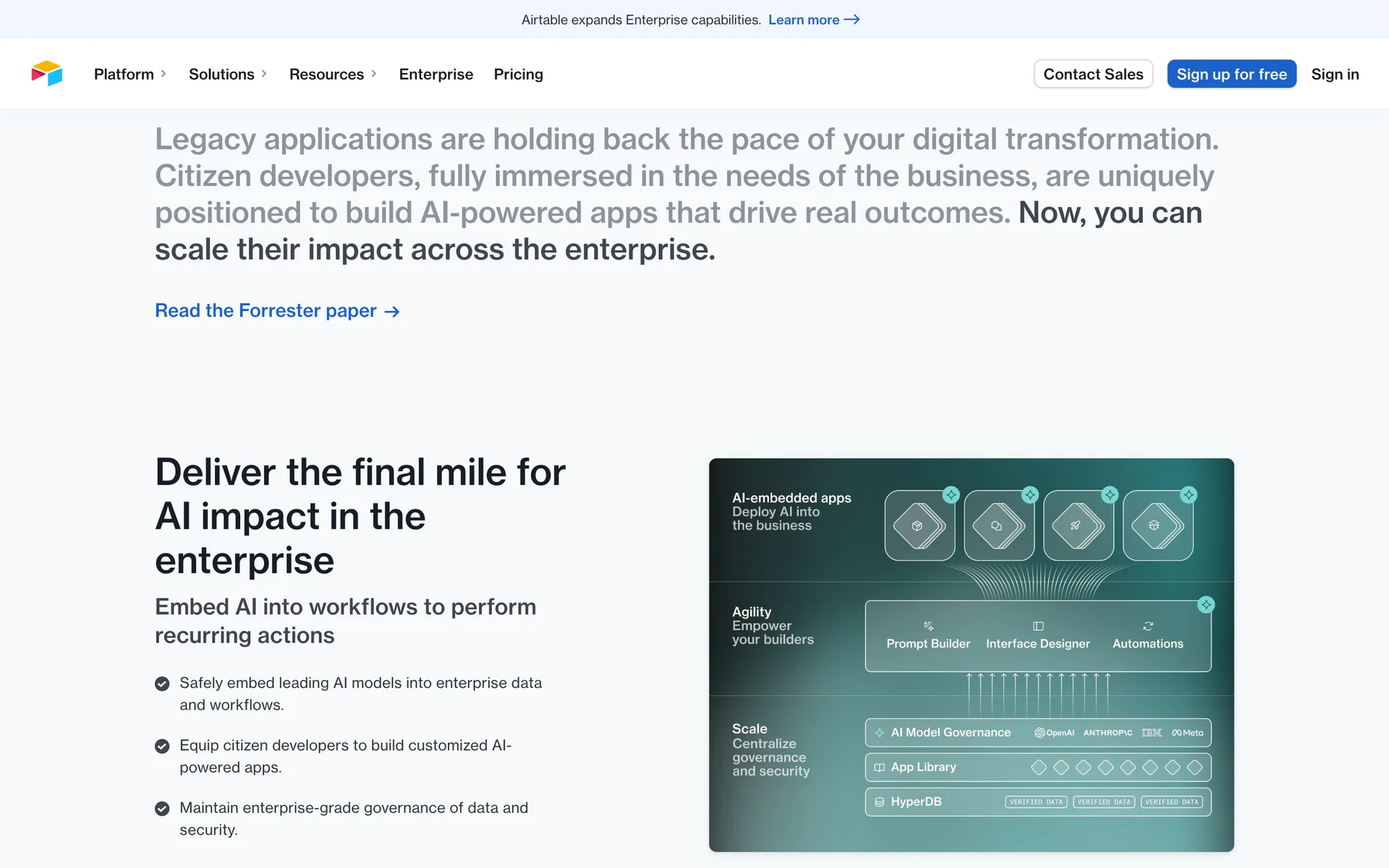Open the Pricing page
1389x868 pixels.
coord(518,74)
